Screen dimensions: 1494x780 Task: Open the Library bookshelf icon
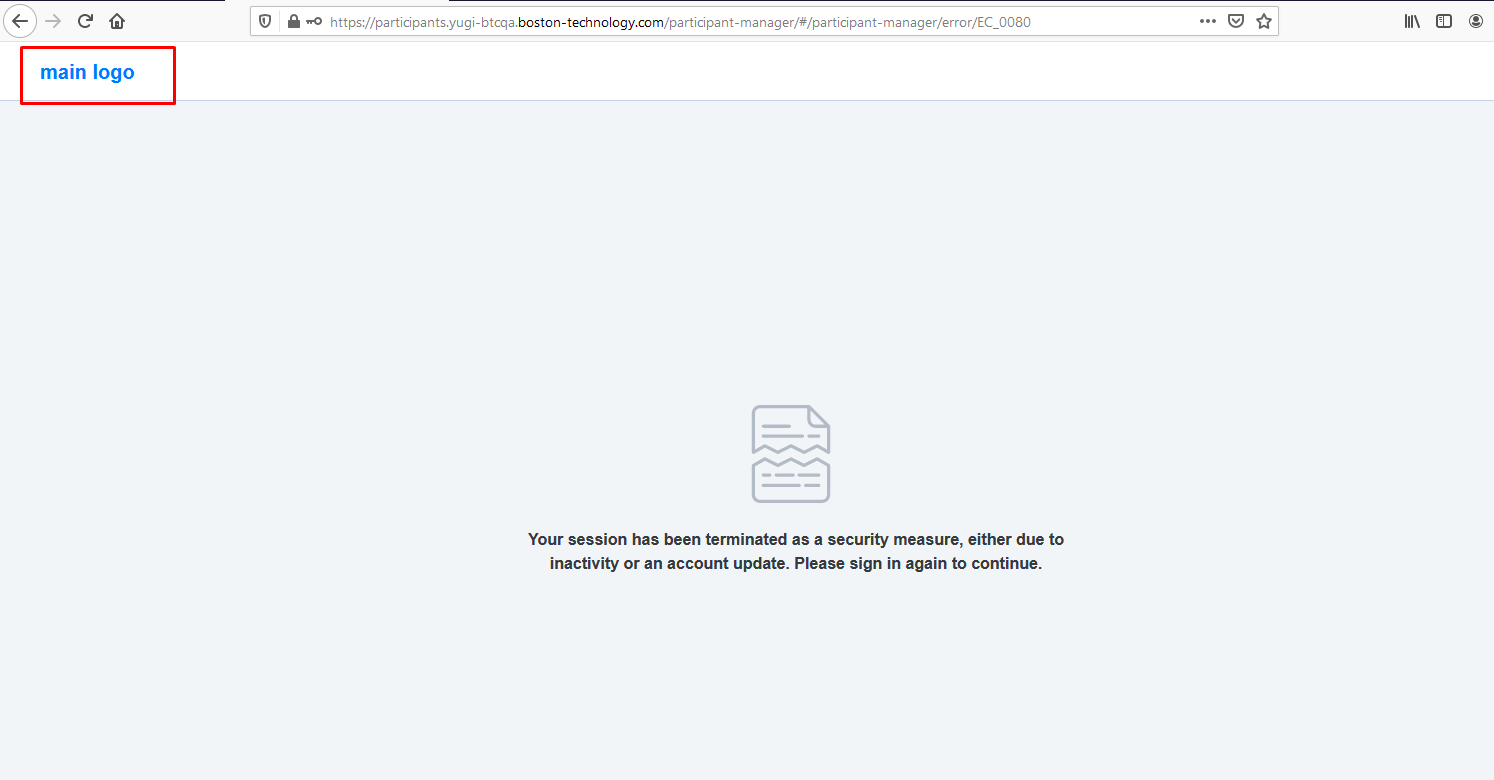point(1413,21)
